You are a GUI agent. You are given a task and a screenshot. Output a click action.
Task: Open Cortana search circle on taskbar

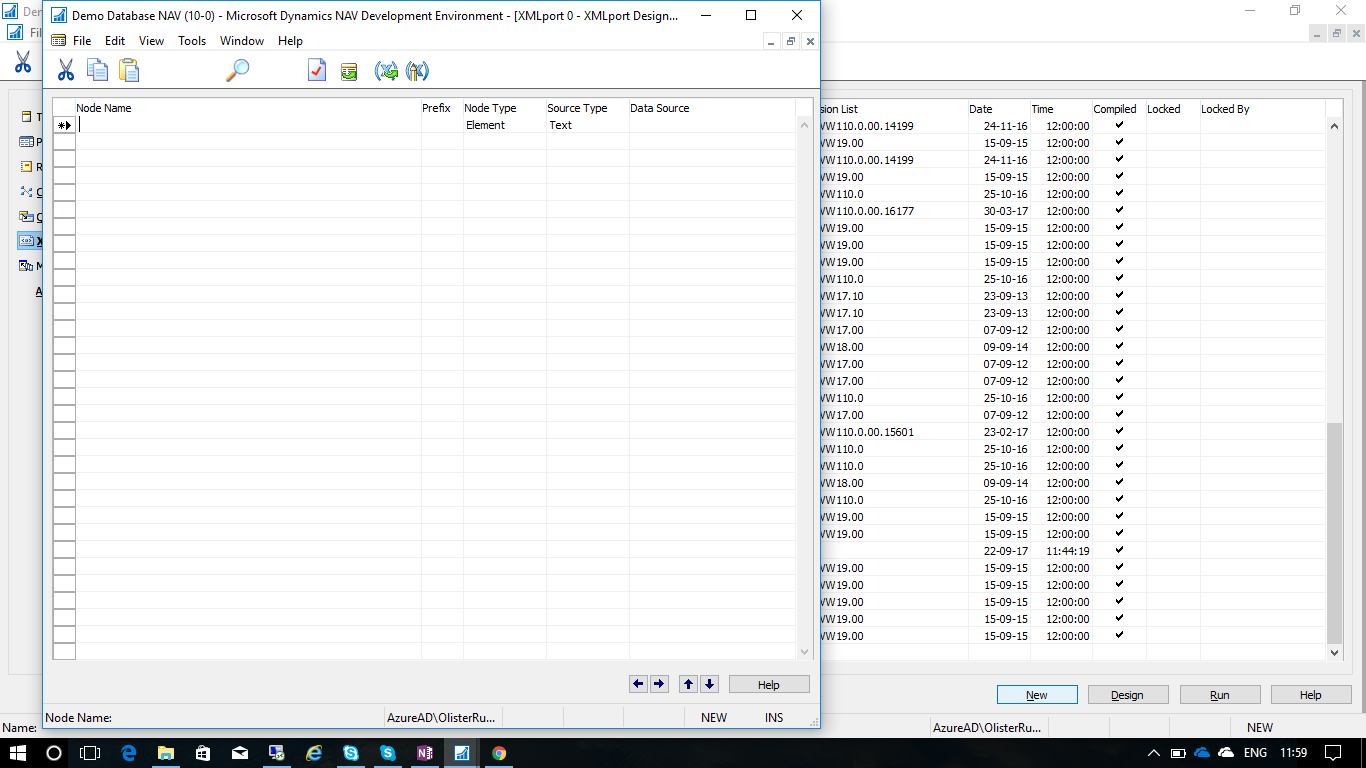[54, 753]
